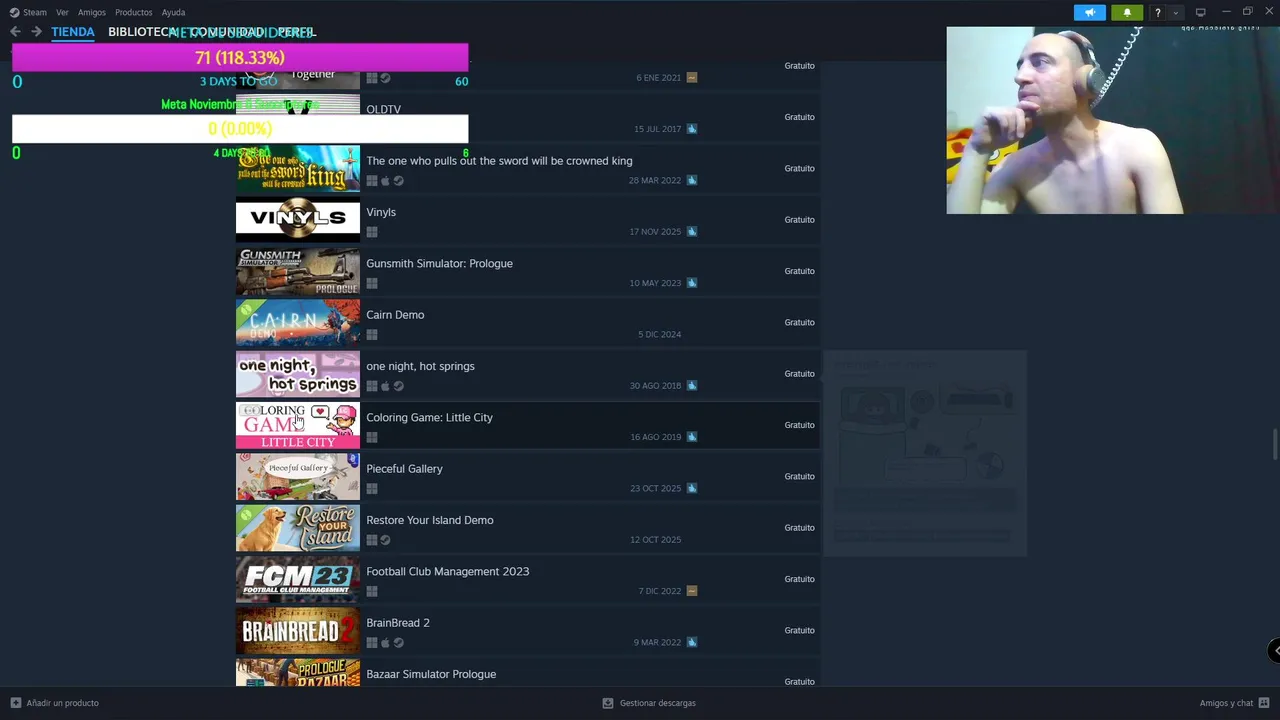Click thumbs-up review icon on OLDTV row
1280x720 pixels.
tap(692, 129)
